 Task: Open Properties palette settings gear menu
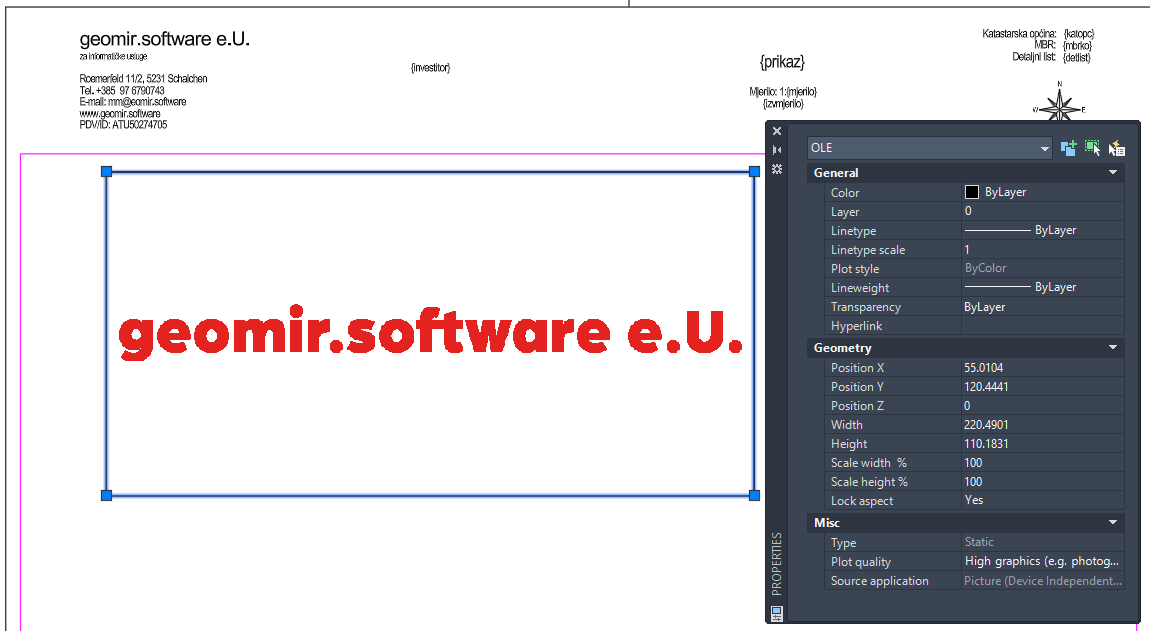[x=777, y=169]
